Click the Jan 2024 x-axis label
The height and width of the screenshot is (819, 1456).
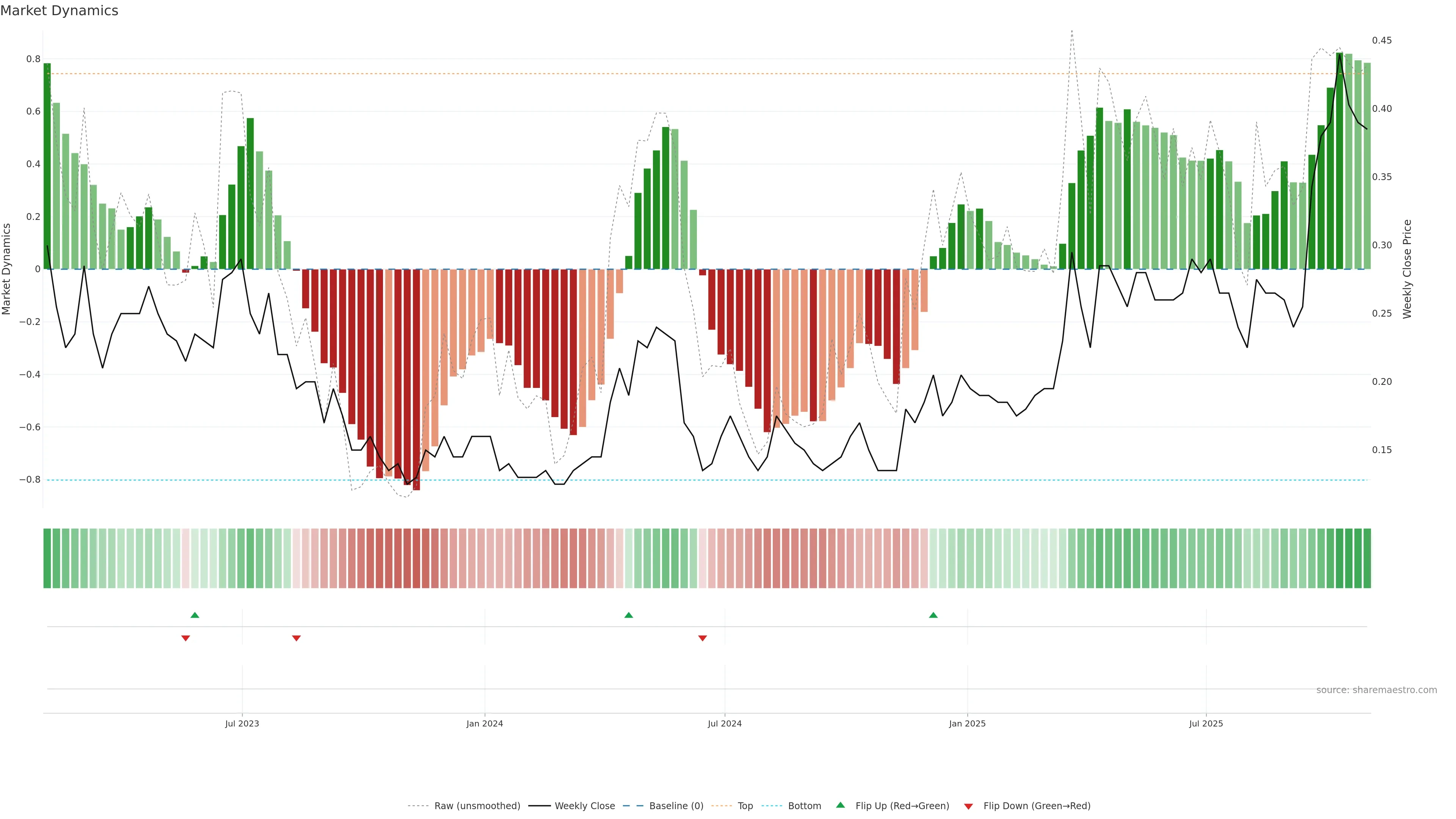point(485,723)
